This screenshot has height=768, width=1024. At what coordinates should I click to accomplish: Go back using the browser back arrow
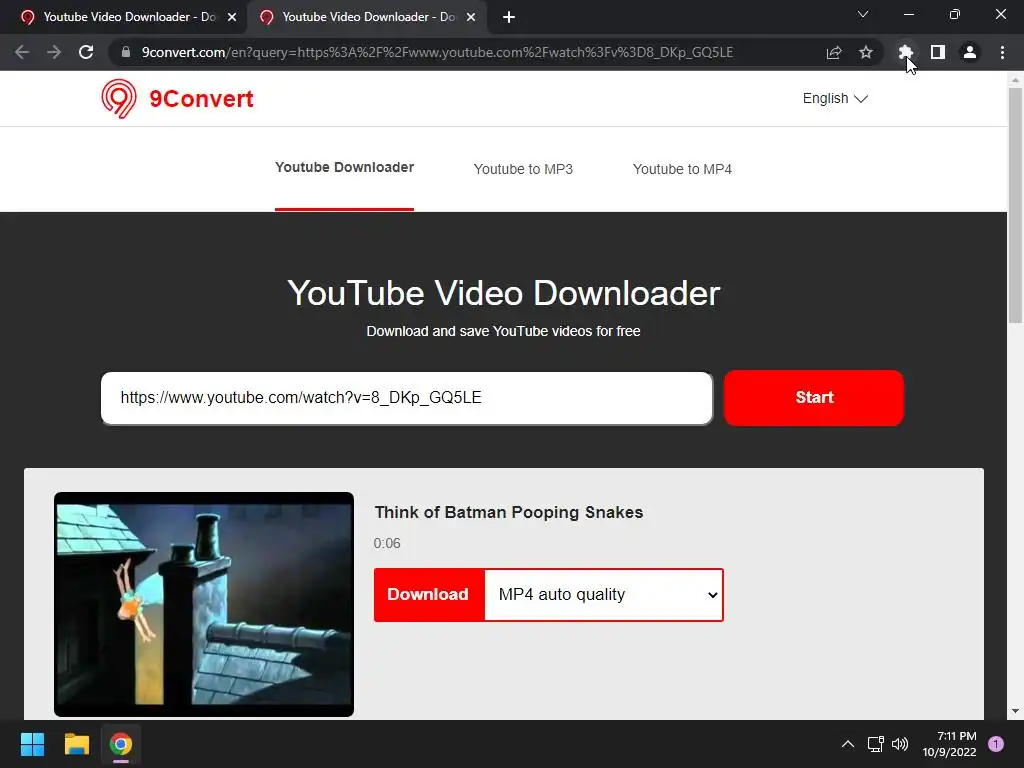pyautogui.click(x=22, y=52)
